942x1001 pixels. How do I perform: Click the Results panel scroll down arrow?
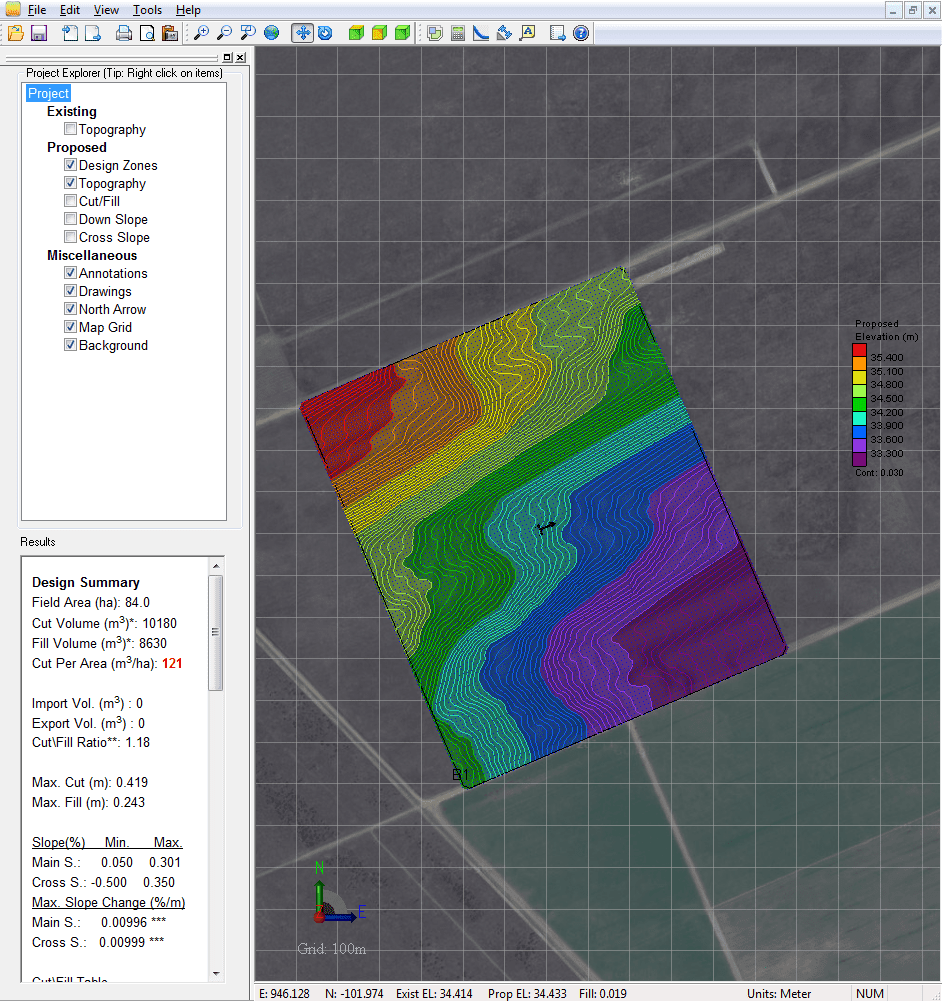click(x=216, y=973)
